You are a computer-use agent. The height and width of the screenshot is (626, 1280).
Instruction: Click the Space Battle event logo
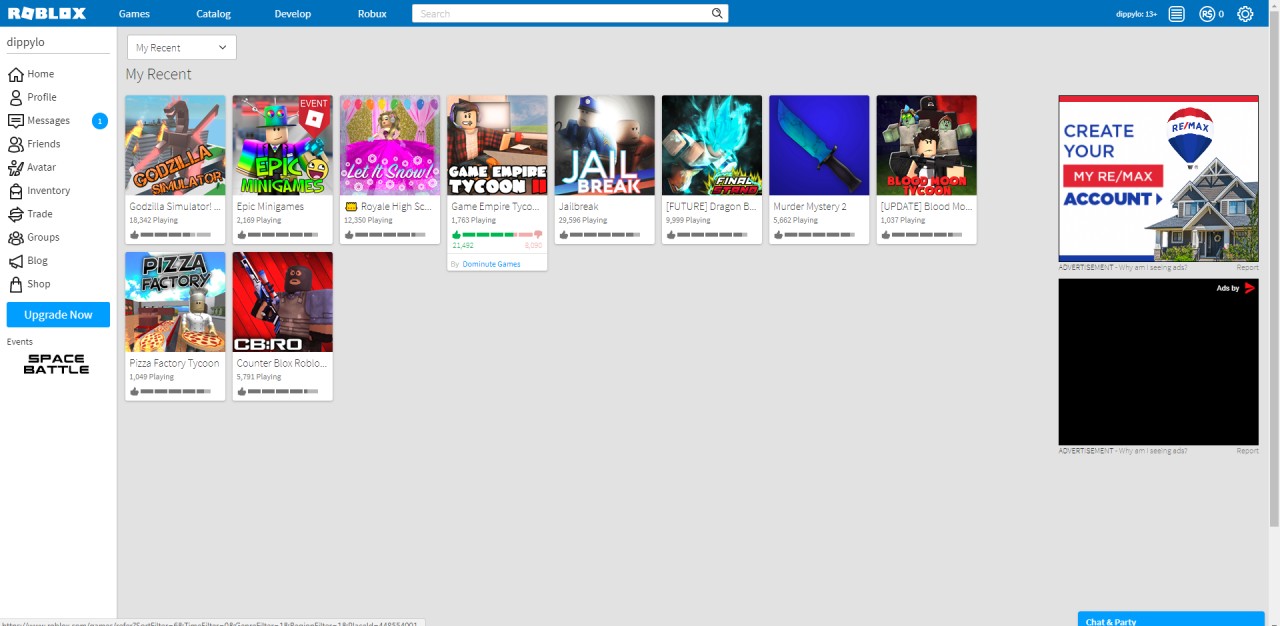point(56,364)
